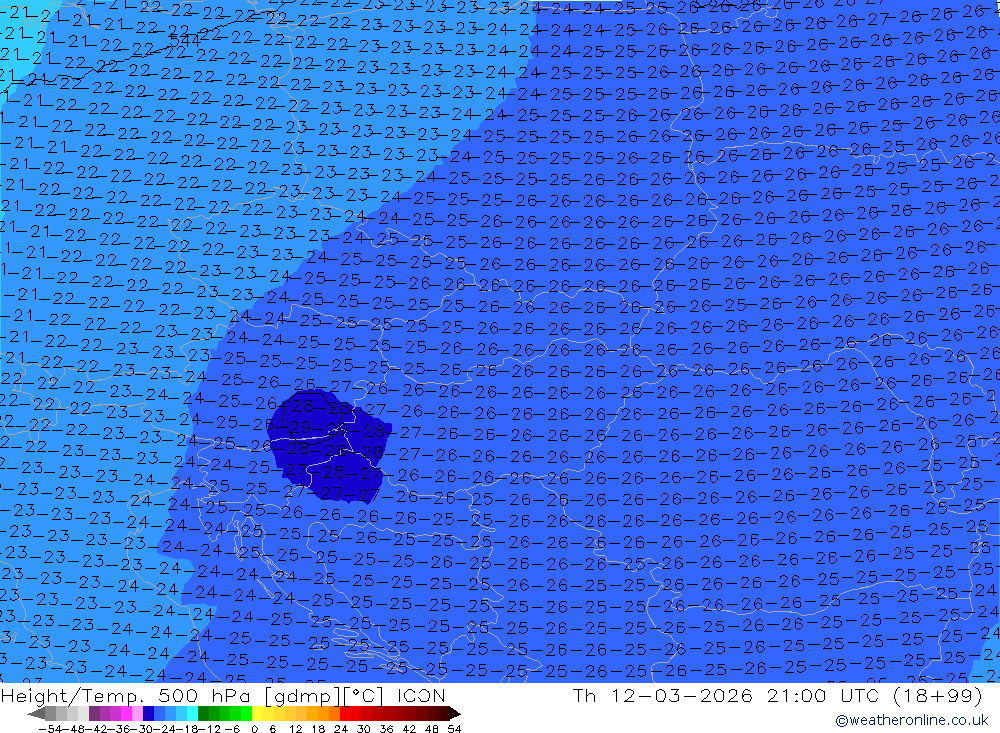Select the dark green legend swatch above -12

pyautogui.click(x=203, y=713)
